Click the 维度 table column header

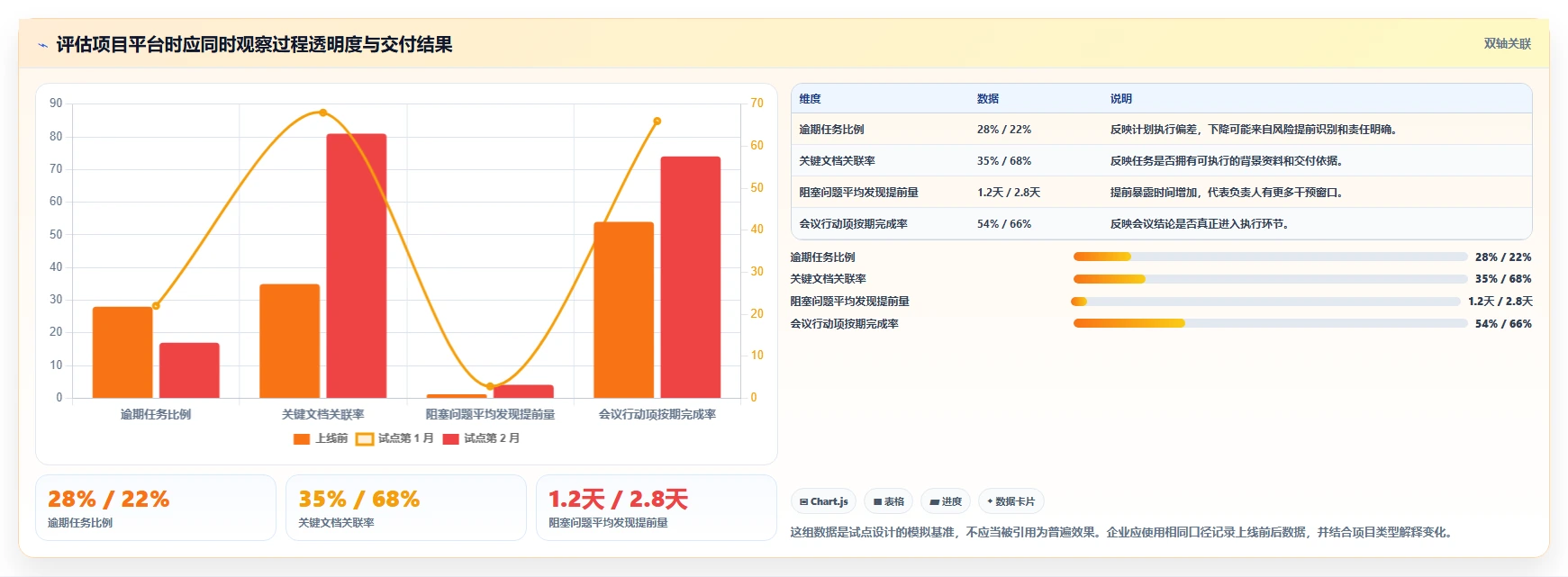click(811, 99)
